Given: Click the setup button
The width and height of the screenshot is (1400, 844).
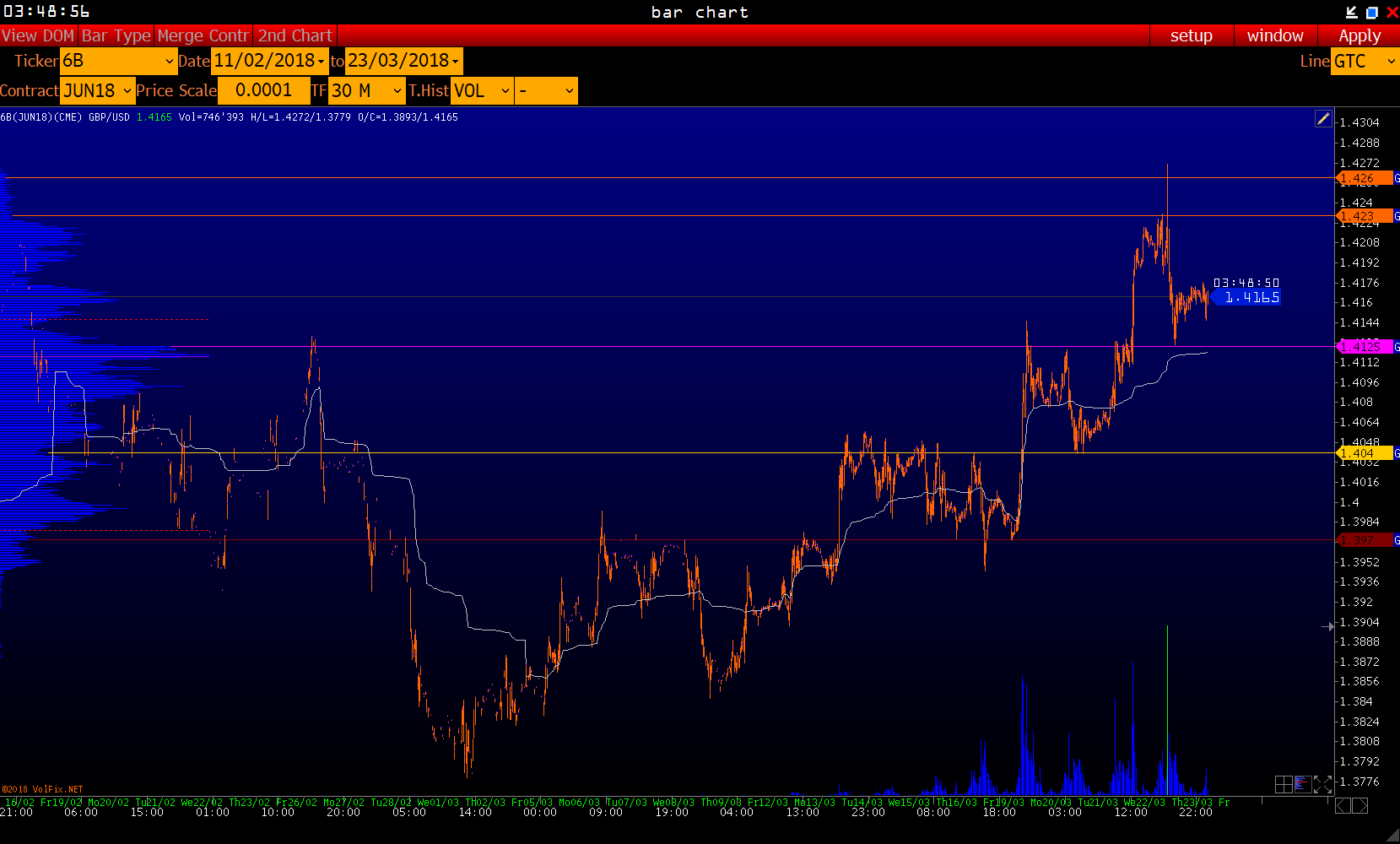Looking at the screenshot, I should (1191, 35).
